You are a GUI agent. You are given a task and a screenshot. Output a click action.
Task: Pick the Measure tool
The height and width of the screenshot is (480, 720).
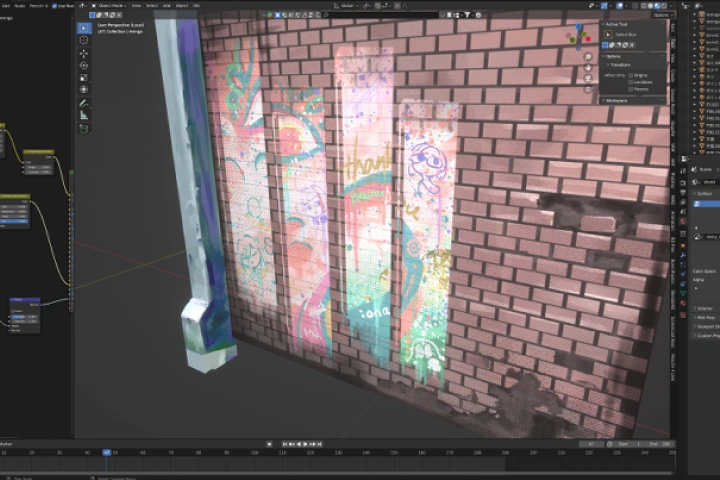coord(84,115)
